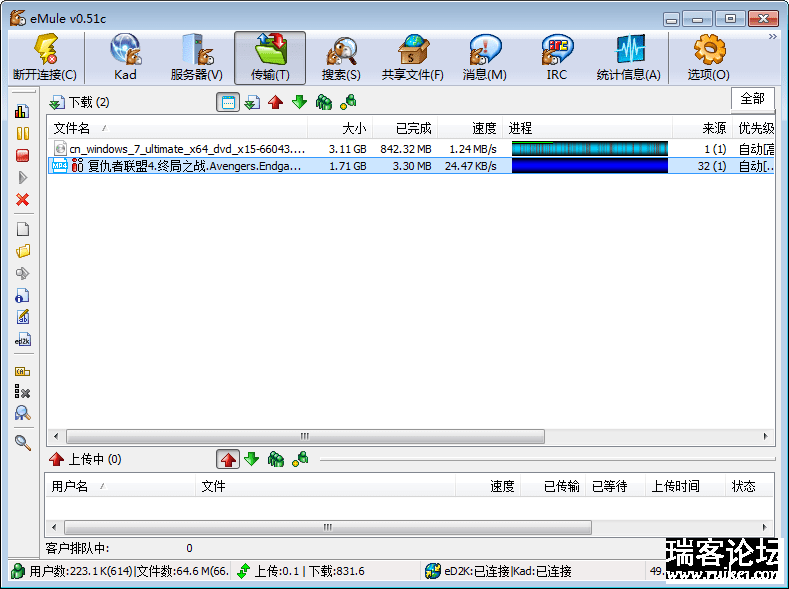Sort downloads by 文件名 column
Screen dimensions: 789x589
click(178, 128)
